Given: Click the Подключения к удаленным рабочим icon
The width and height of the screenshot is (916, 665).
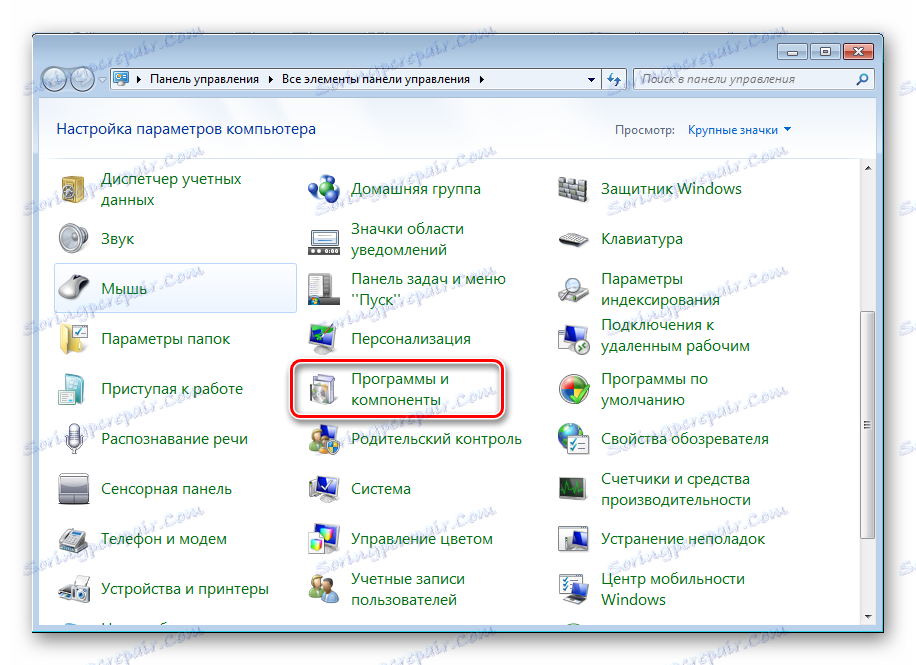Looking at the screenshot, I should tap(573, 339).
